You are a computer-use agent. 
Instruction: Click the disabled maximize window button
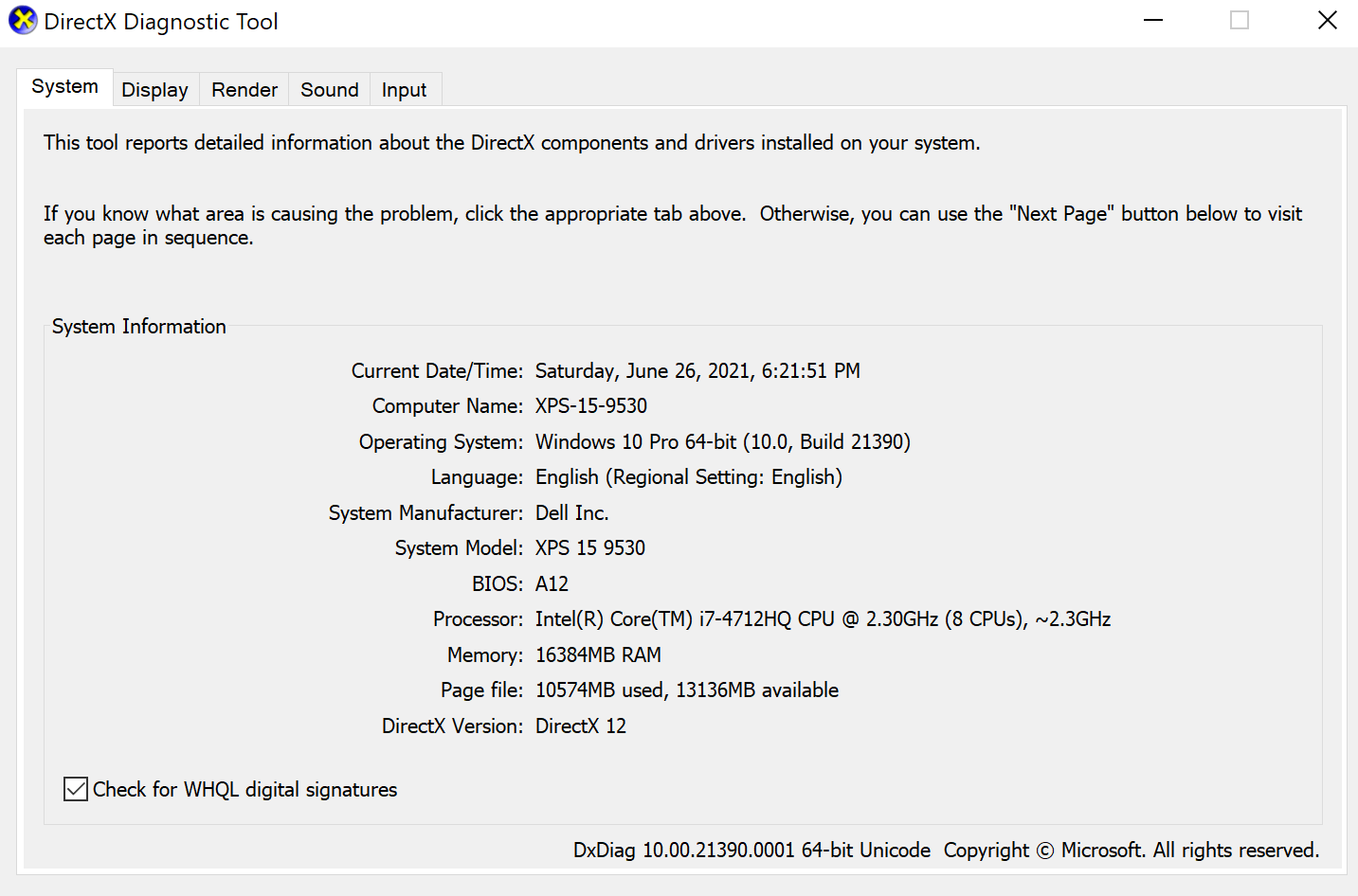click(1240, 21)
